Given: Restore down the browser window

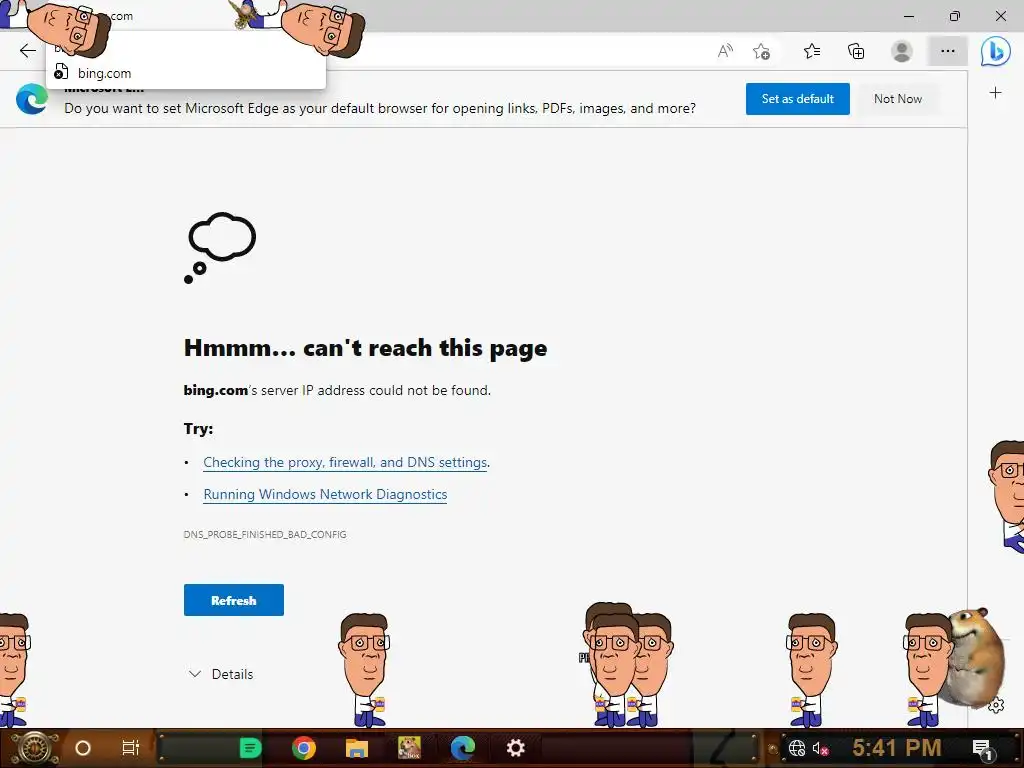Looking at the screenshot, I should point(955,16).
